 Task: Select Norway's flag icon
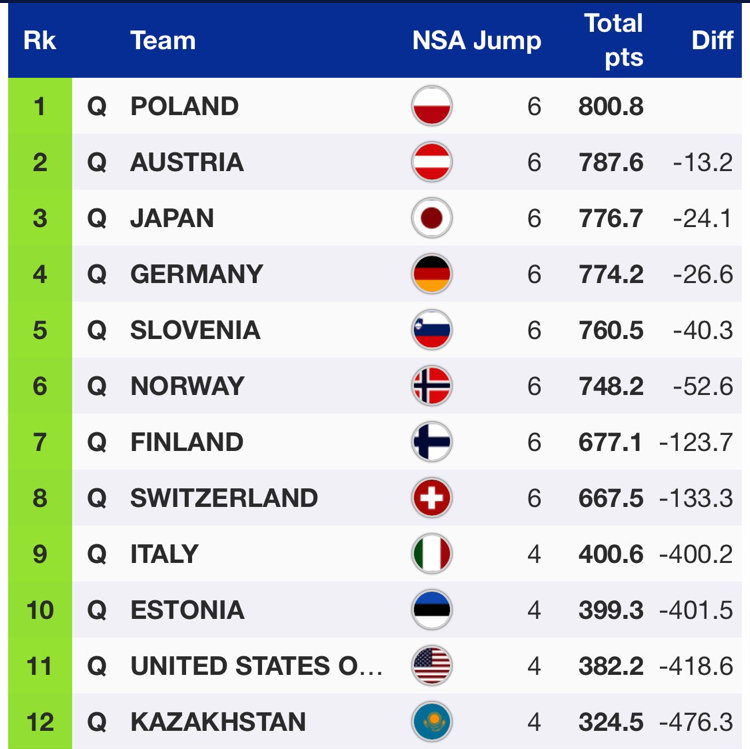click(432, 386)
